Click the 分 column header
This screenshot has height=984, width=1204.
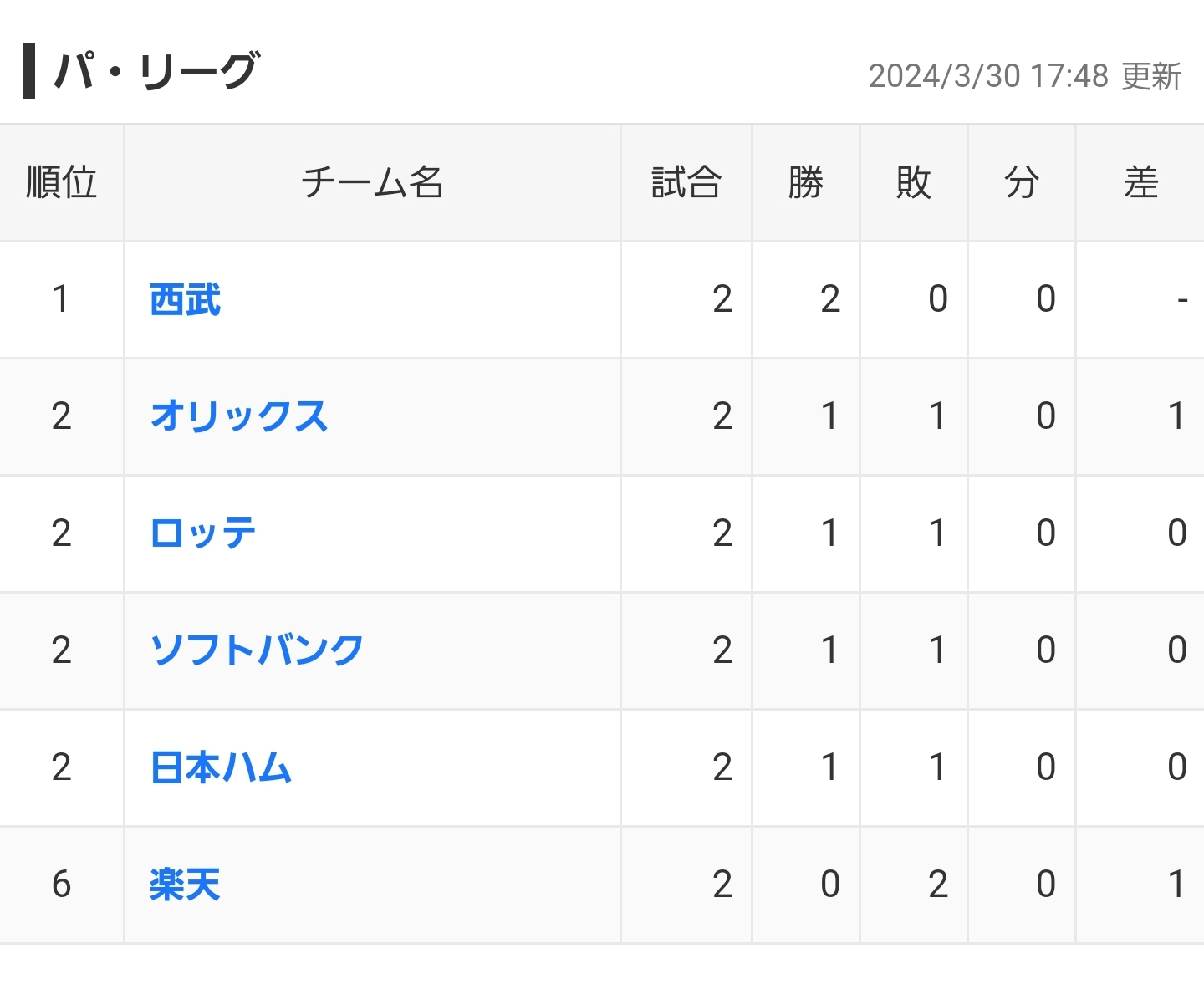[x=1022, y=182]
